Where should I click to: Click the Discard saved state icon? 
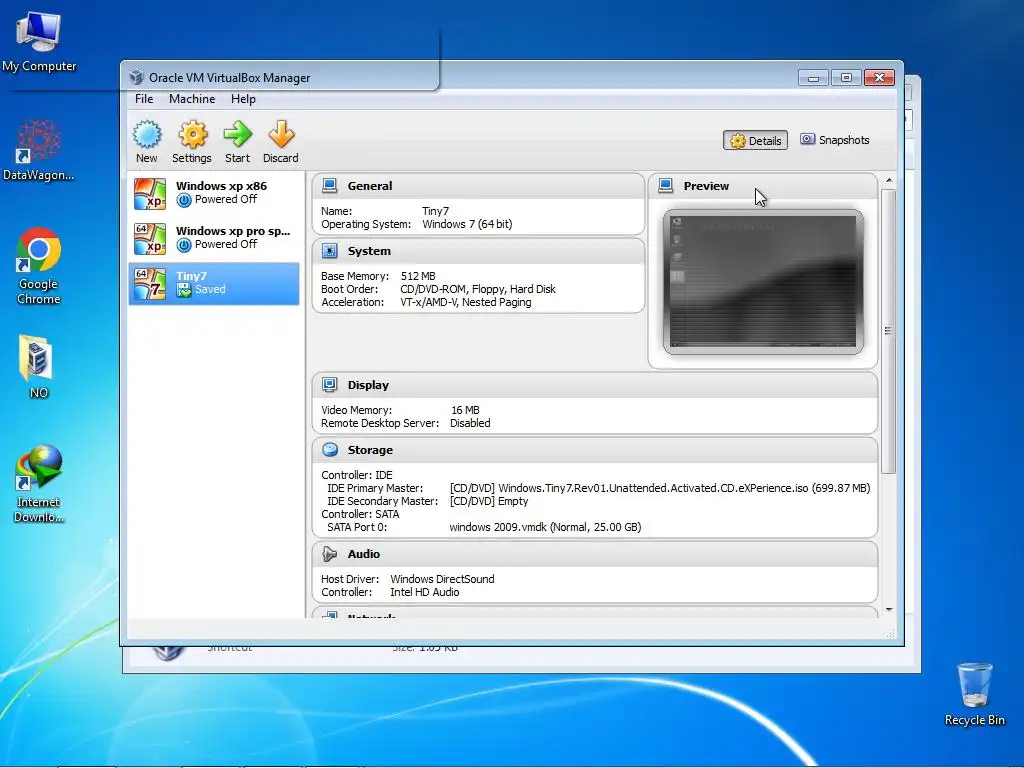coord(281,135)
